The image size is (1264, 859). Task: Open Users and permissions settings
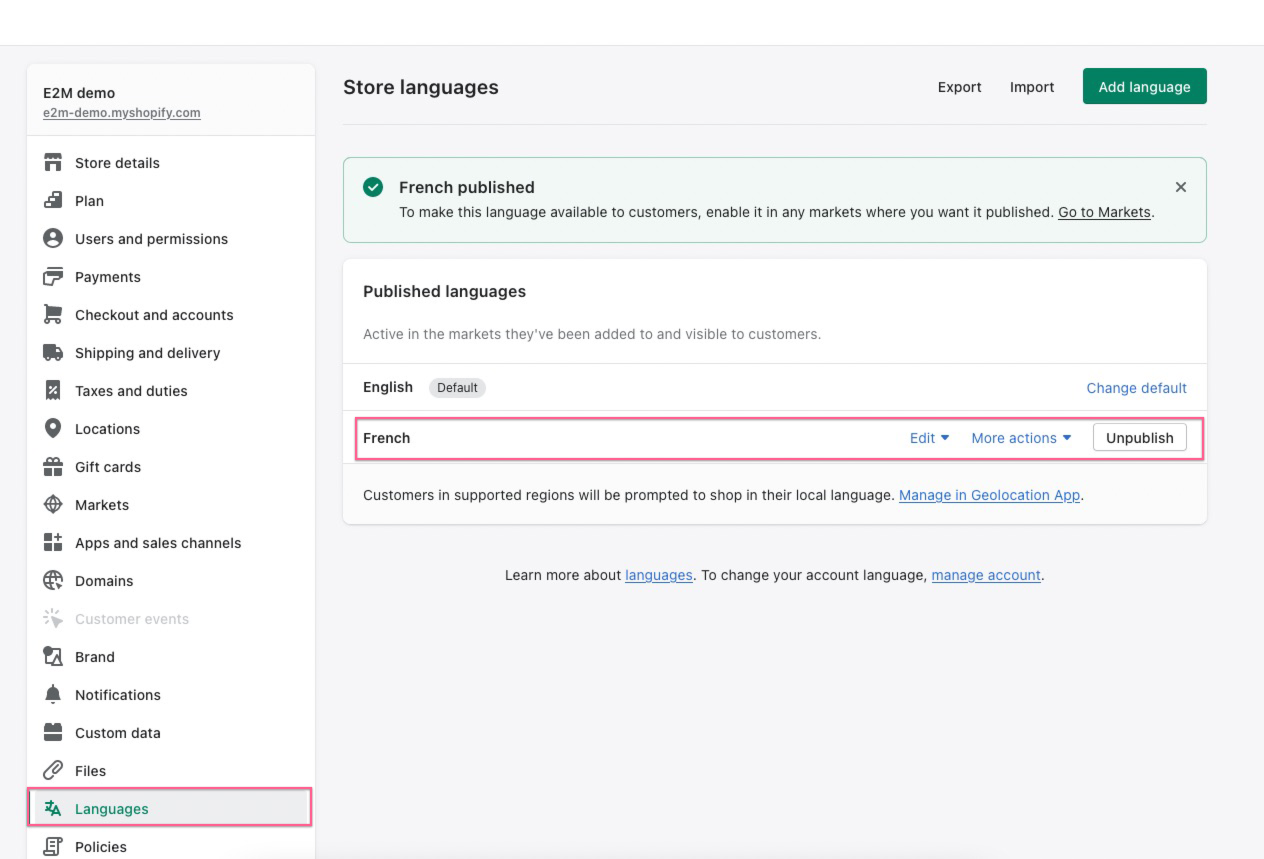click(151, 239)
